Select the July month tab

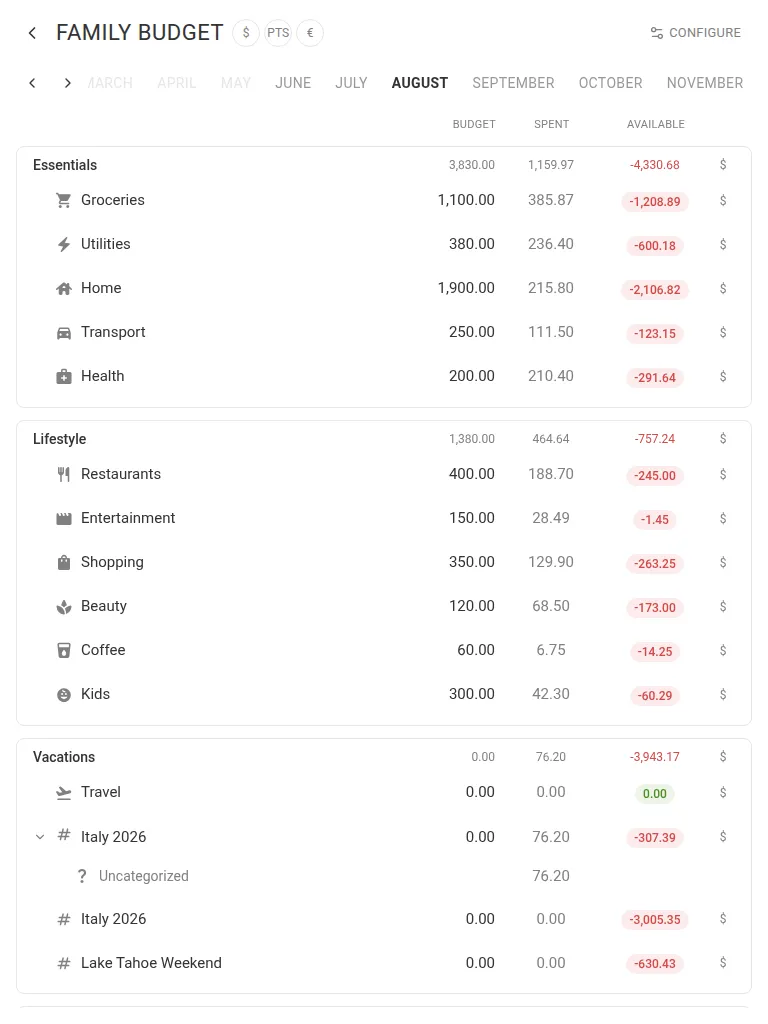click(351, 83)
